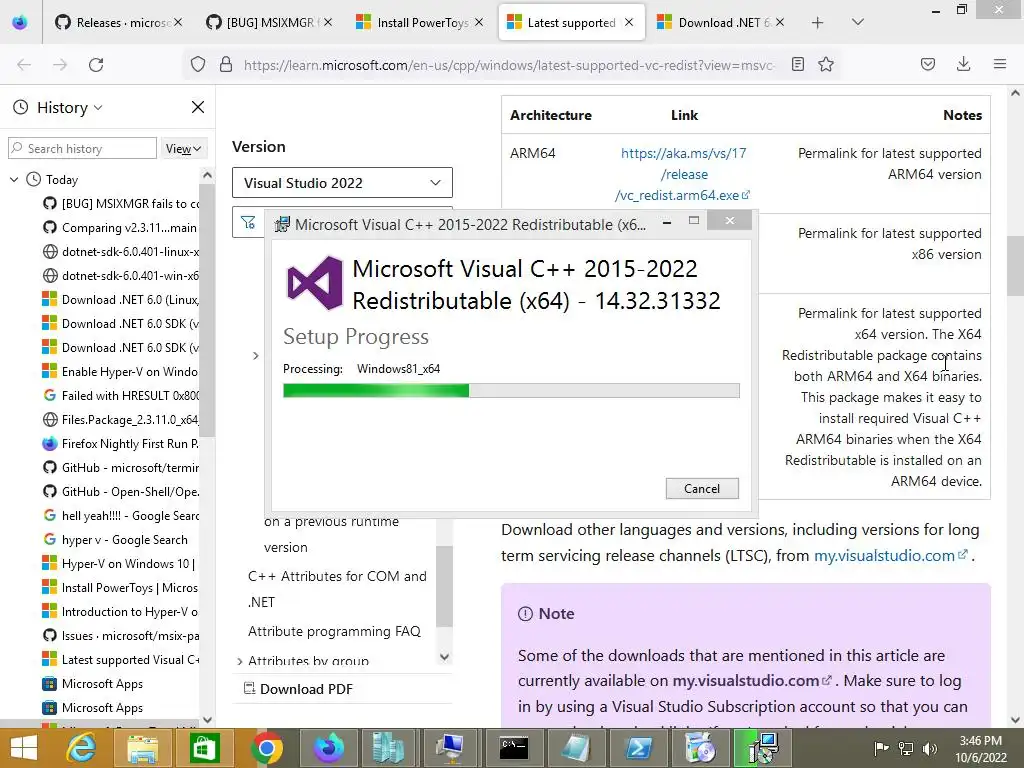Open PowerShell on the taskbar

point(638,748)
